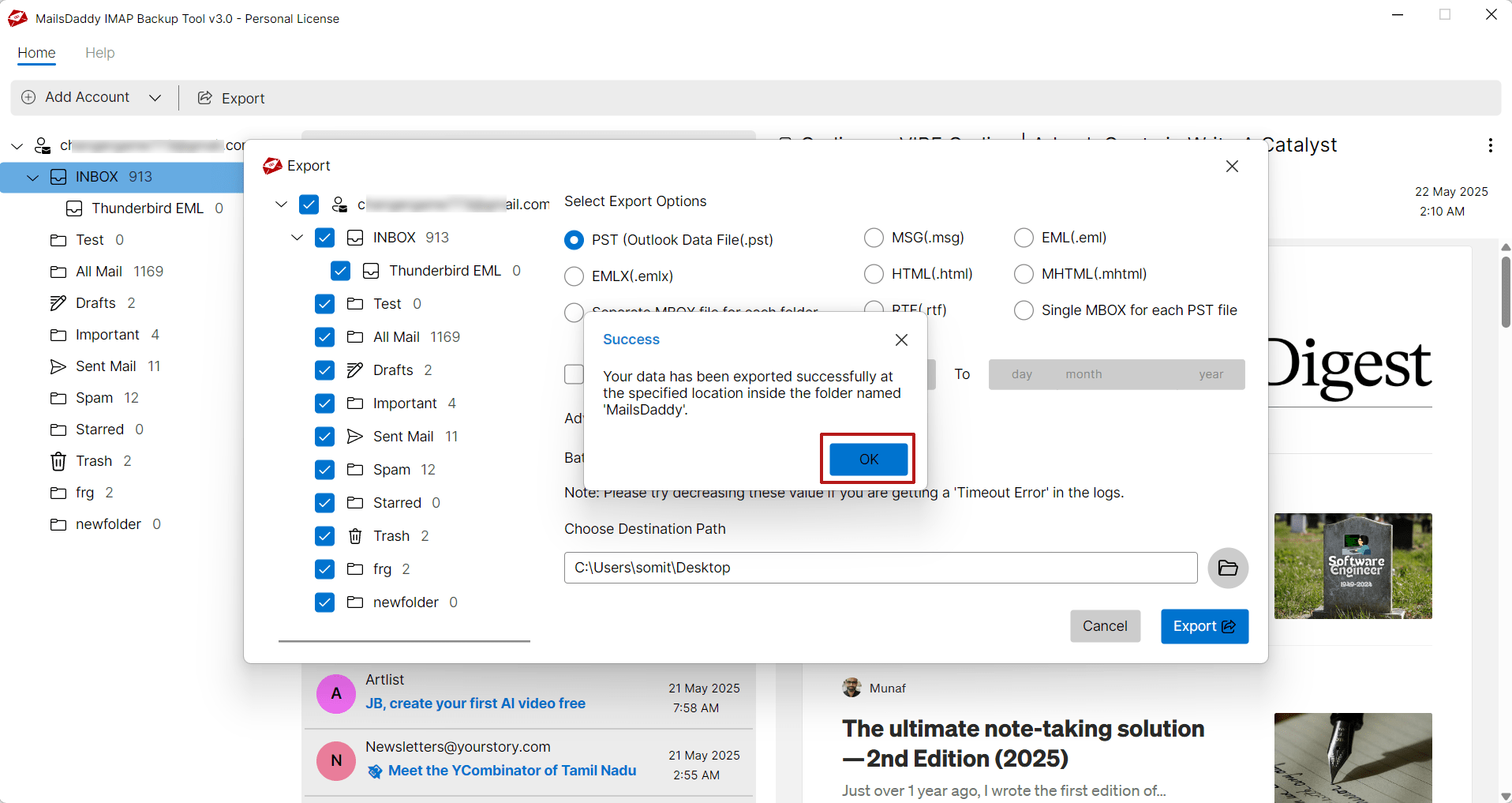Close the Success message popup
Screen dimensions: 1512x803
point(901,340)
